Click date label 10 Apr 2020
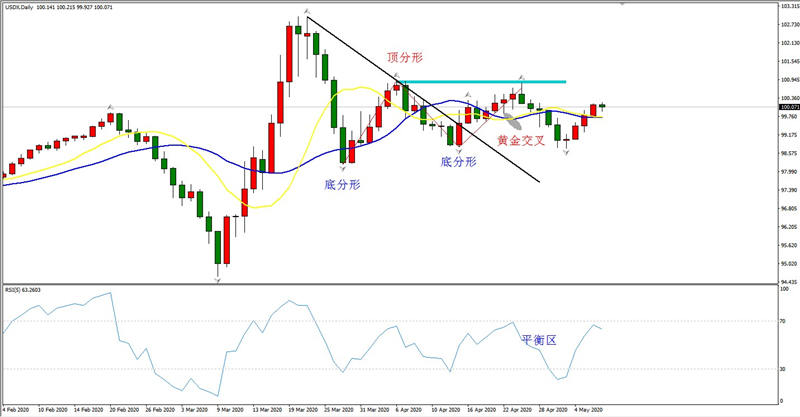Image resolution: width=800 pixels, height=417 pixels. (x=446, y=410)
